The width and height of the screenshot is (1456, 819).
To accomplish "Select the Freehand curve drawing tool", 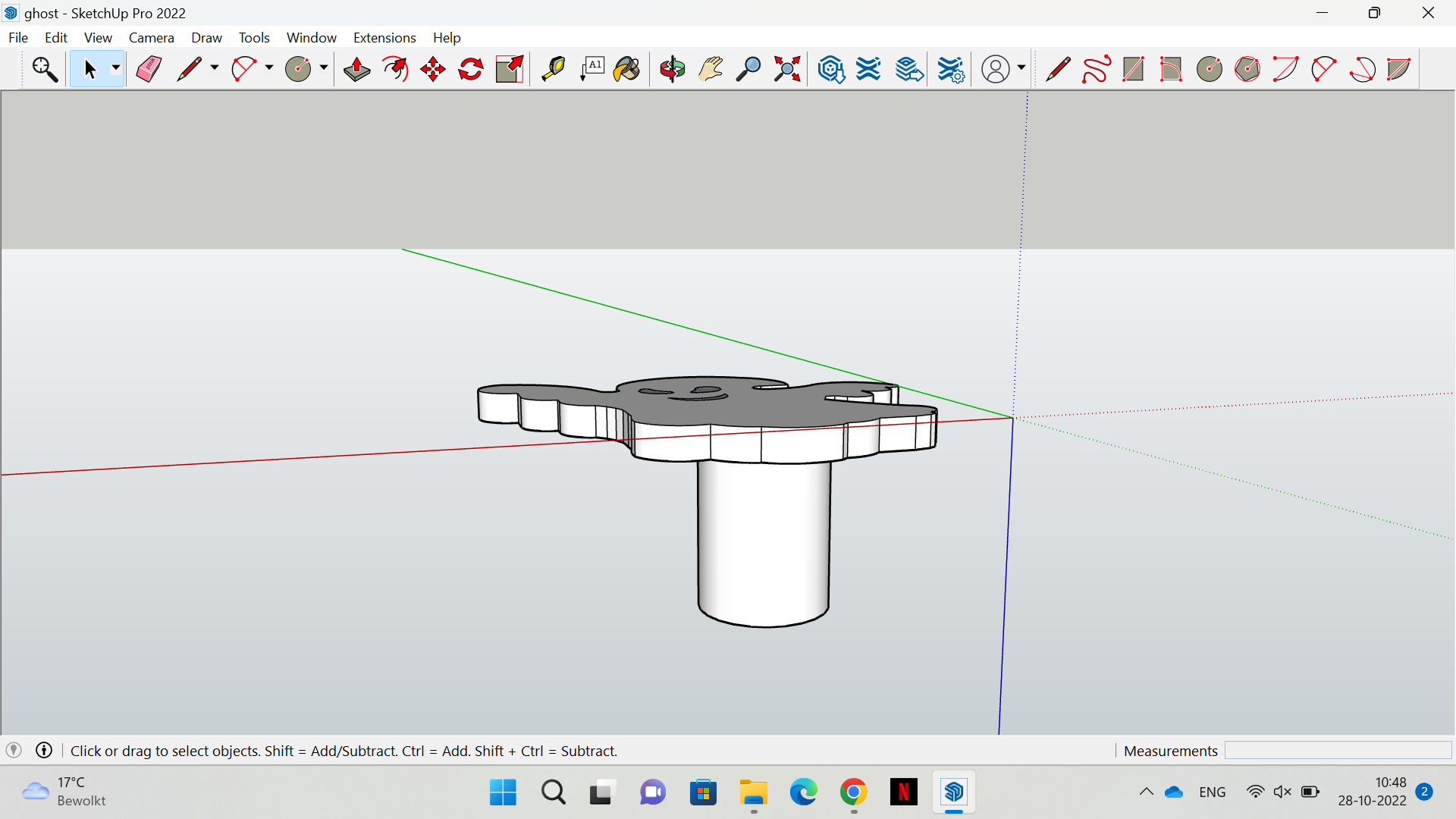I will (1096, 68).
